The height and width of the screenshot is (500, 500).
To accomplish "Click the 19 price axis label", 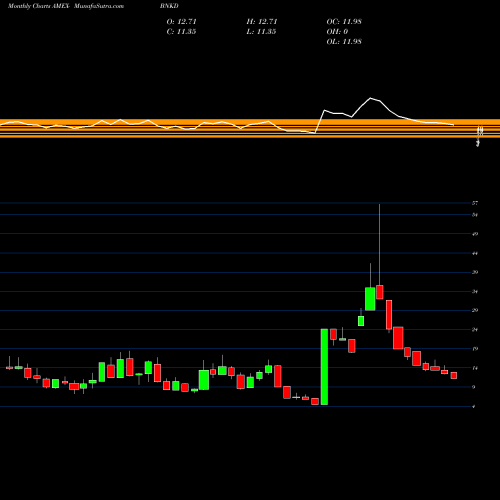I will (x=475, y=349).
